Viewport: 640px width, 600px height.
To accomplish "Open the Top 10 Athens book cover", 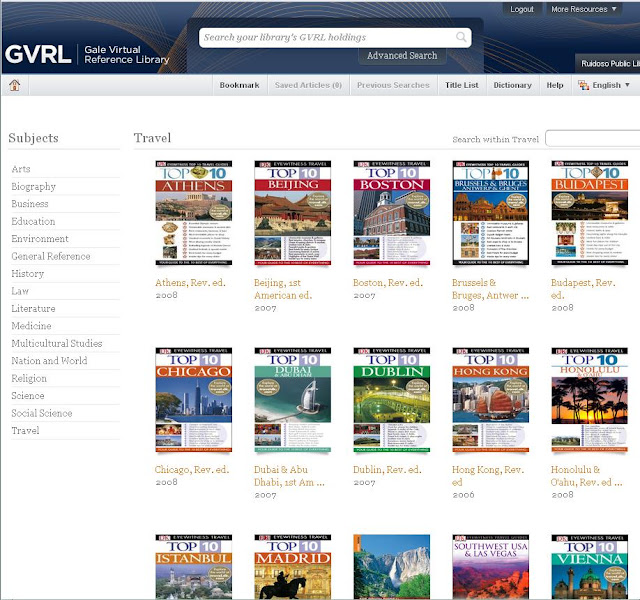I will (x=193, y=213).
